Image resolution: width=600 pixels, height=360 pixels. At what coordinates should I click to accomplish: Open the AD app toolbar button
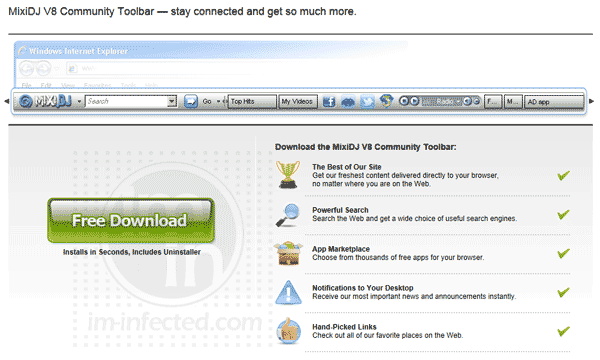pos(554,102)
